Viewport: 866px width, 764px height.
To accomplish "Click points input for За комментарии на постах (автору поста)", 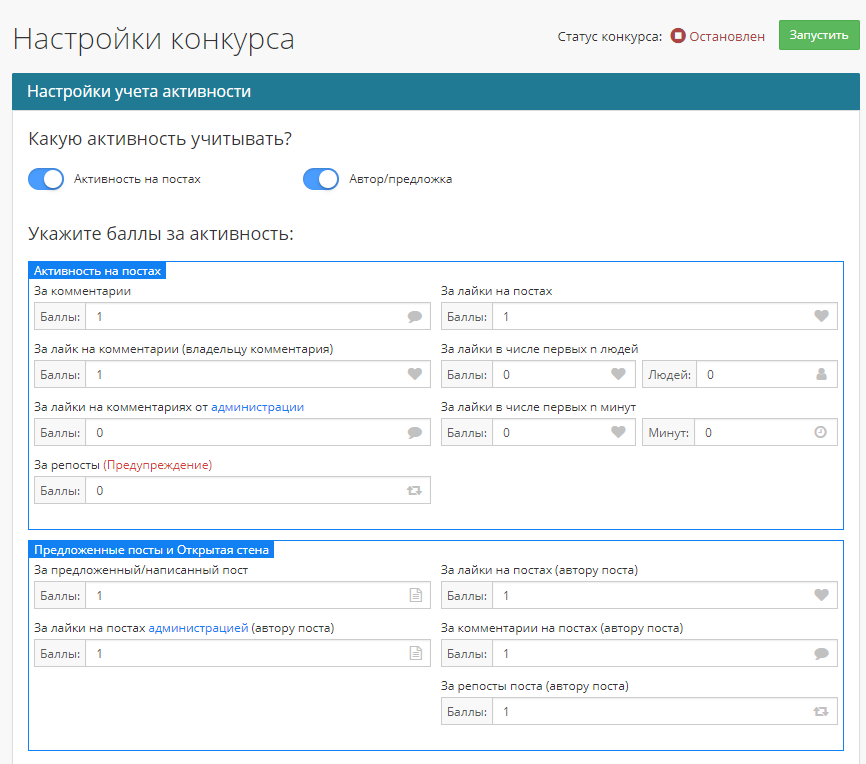I will point(650,654).
